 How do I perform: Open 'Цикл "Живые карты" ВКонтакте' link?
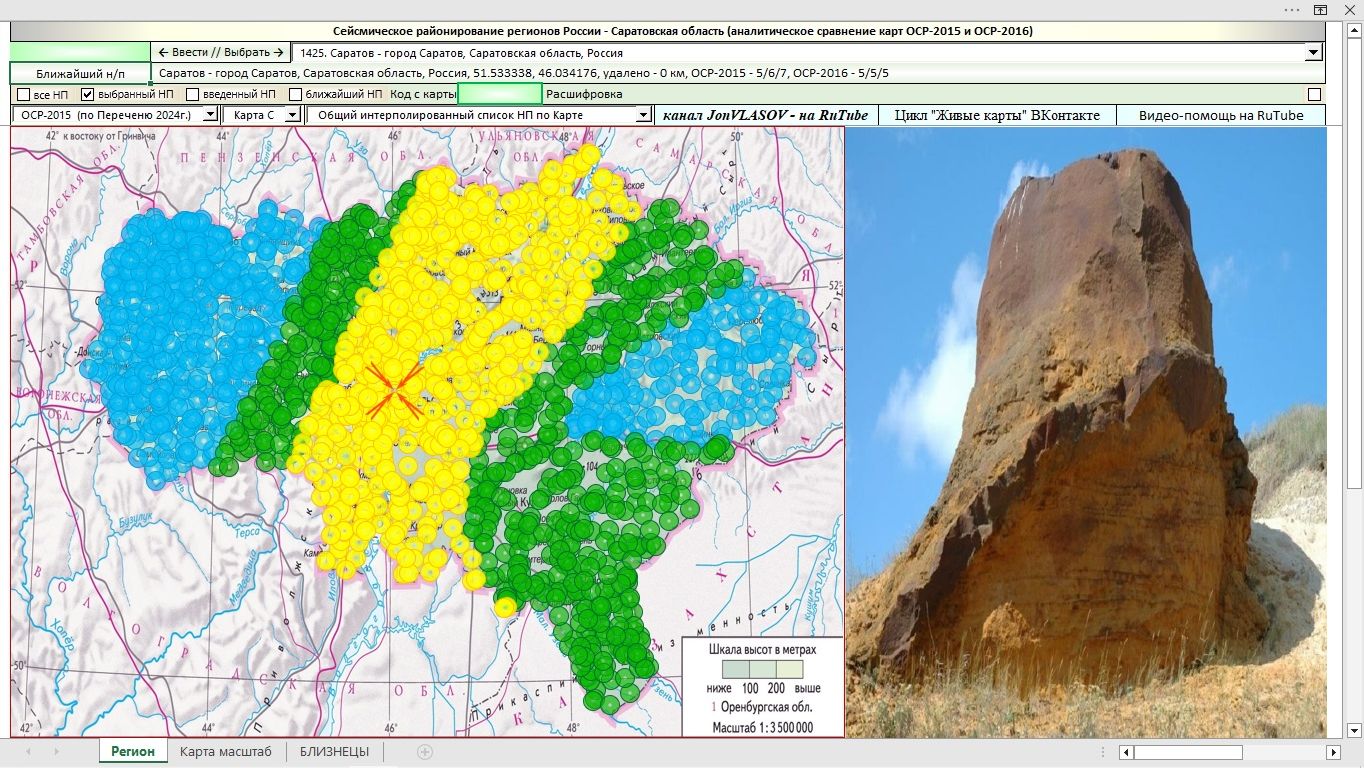coord(996,115)
